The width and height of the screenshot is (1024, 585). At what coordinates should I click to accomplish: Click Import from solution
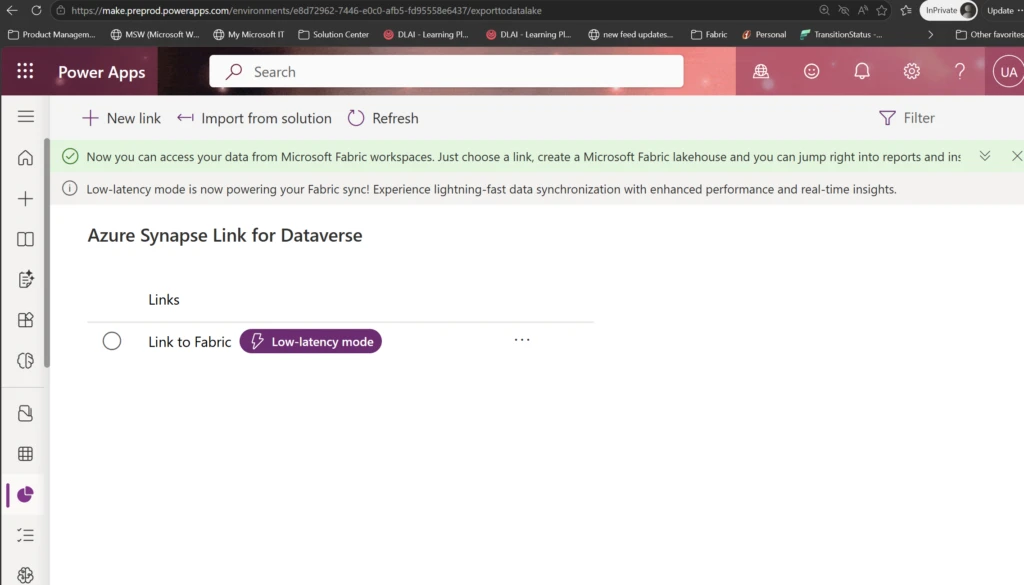(254, 118)
